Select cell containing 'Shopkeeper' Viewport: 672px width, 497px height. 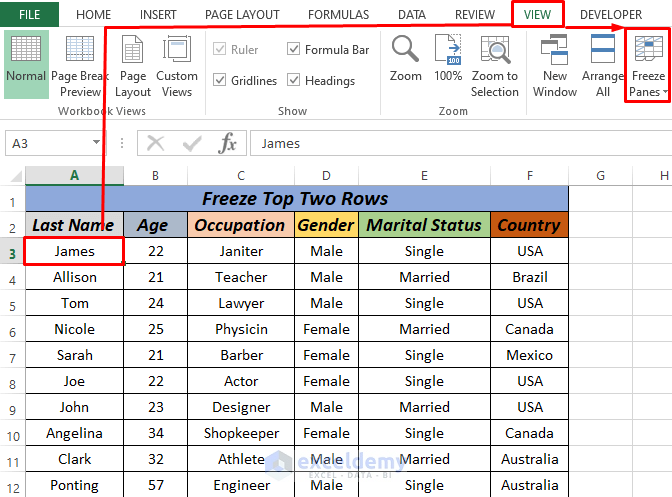[x=241, y=433]
